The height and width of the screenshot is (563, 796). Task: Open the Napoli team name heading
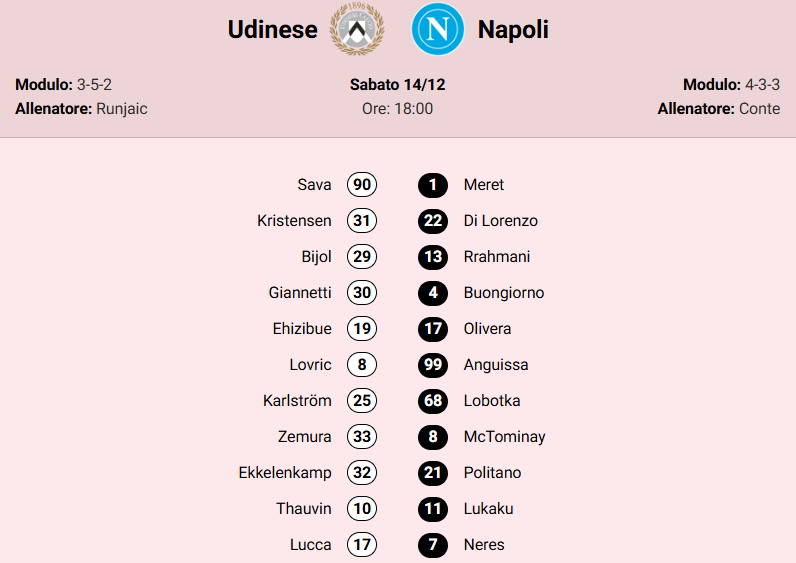click(x=513, y=30)
